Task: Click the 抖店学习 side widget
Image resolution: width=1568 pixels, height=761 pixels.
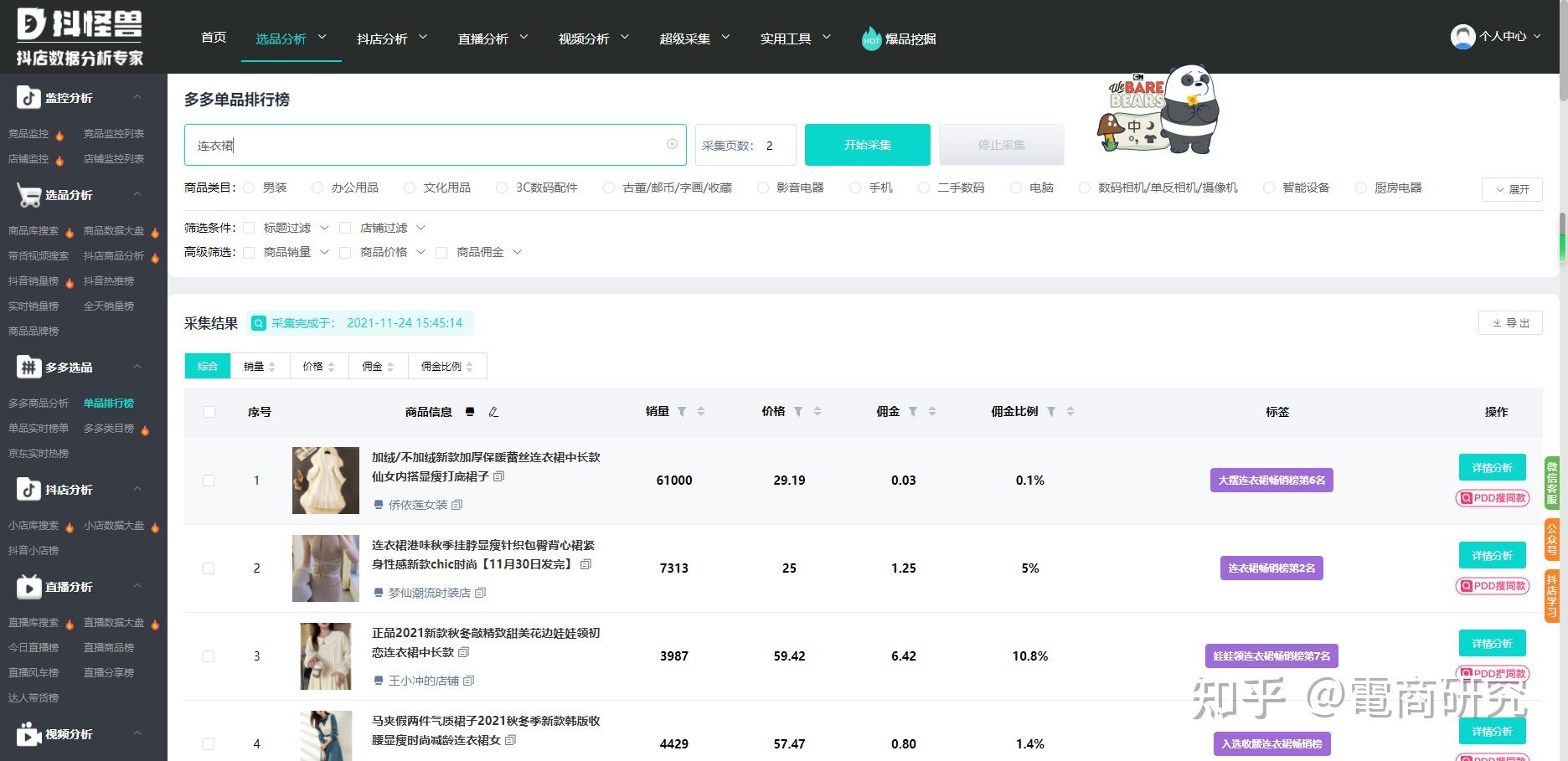Action: point(1552,596)
